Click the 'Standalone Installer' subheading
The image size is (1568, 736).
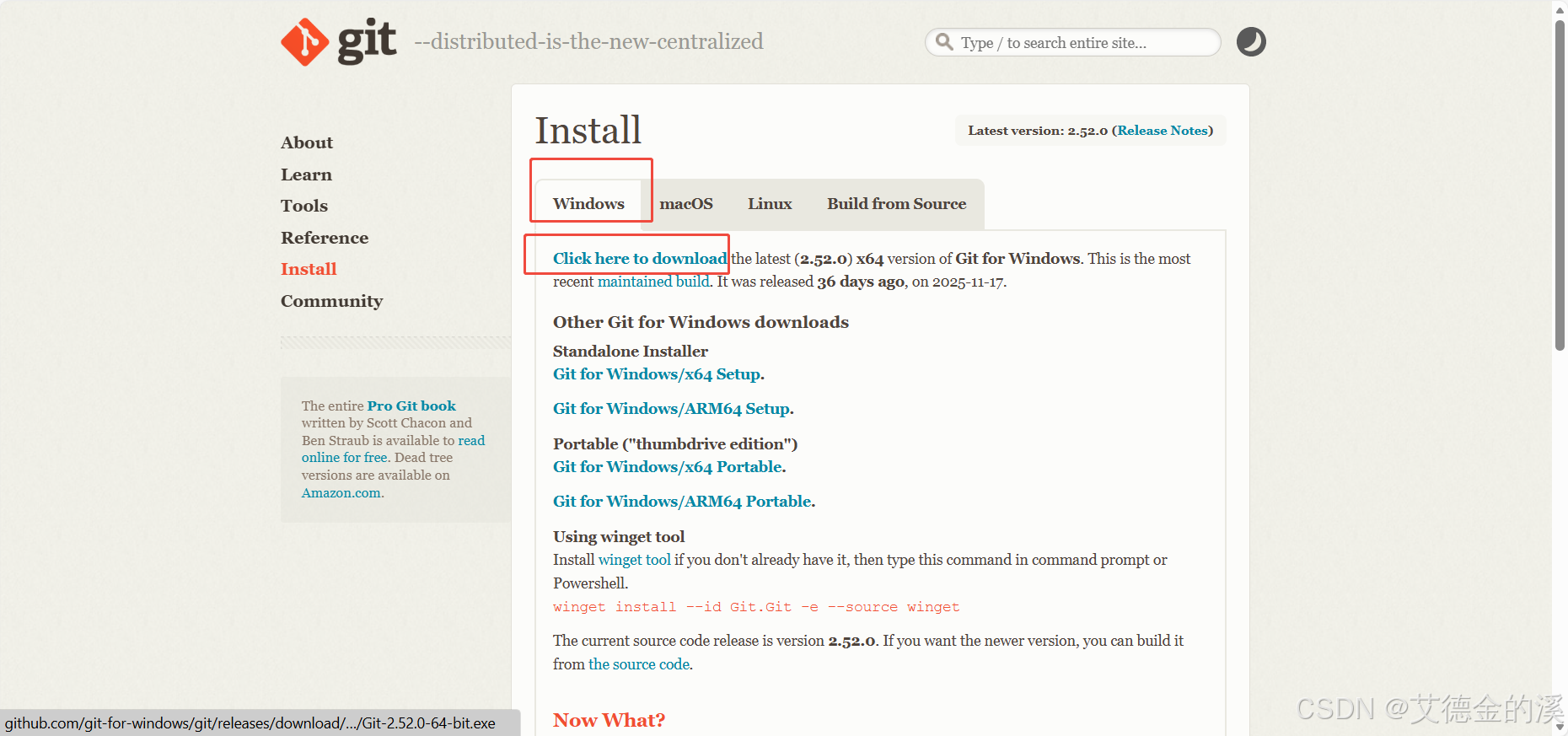(631, 352)
